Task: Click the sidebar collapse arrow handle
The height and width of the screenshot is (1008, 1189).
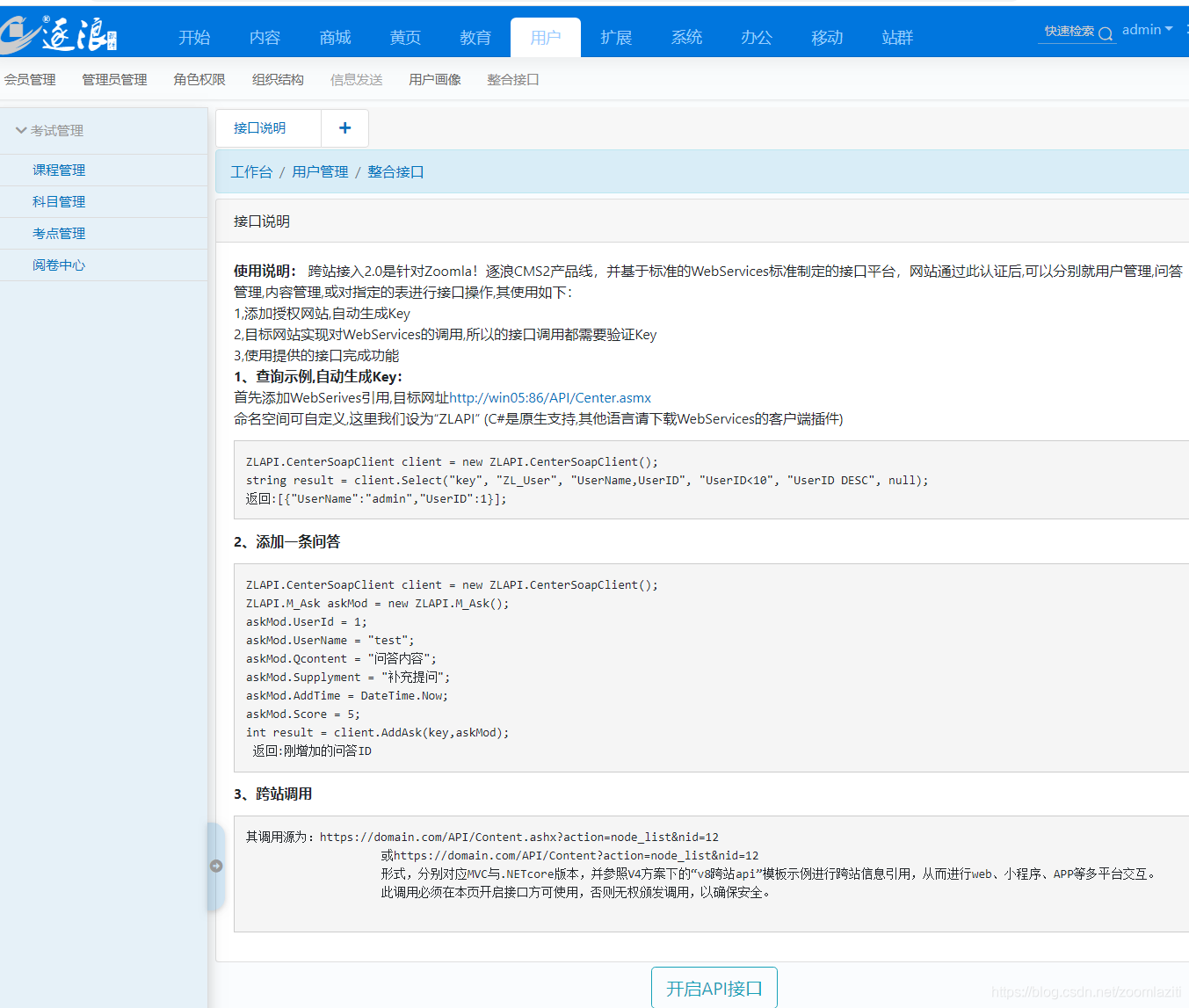Action: (216, 867)
